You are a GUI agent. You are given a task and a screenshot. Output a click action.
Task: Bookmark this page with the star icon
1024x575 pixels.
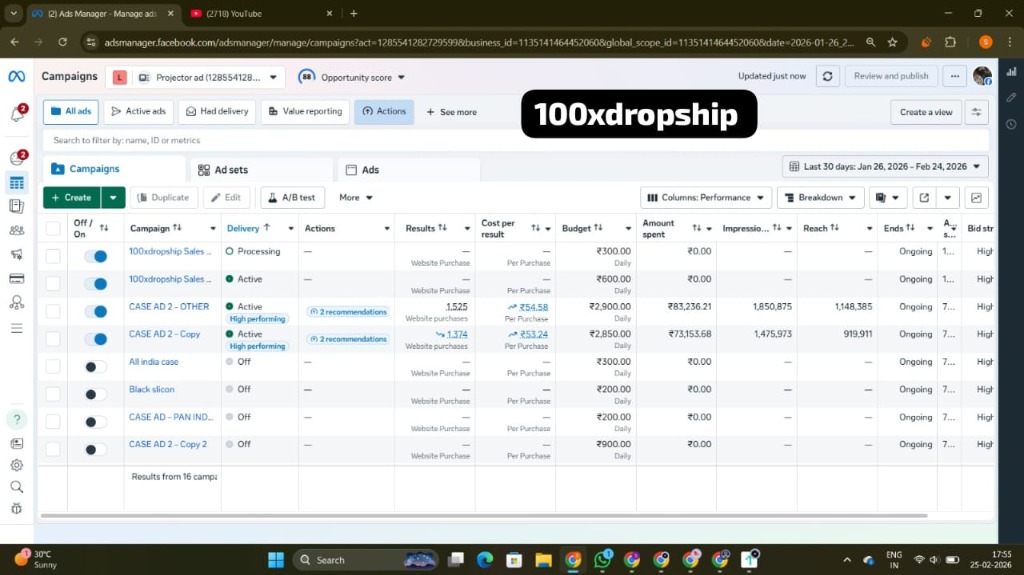click(892, 42)
